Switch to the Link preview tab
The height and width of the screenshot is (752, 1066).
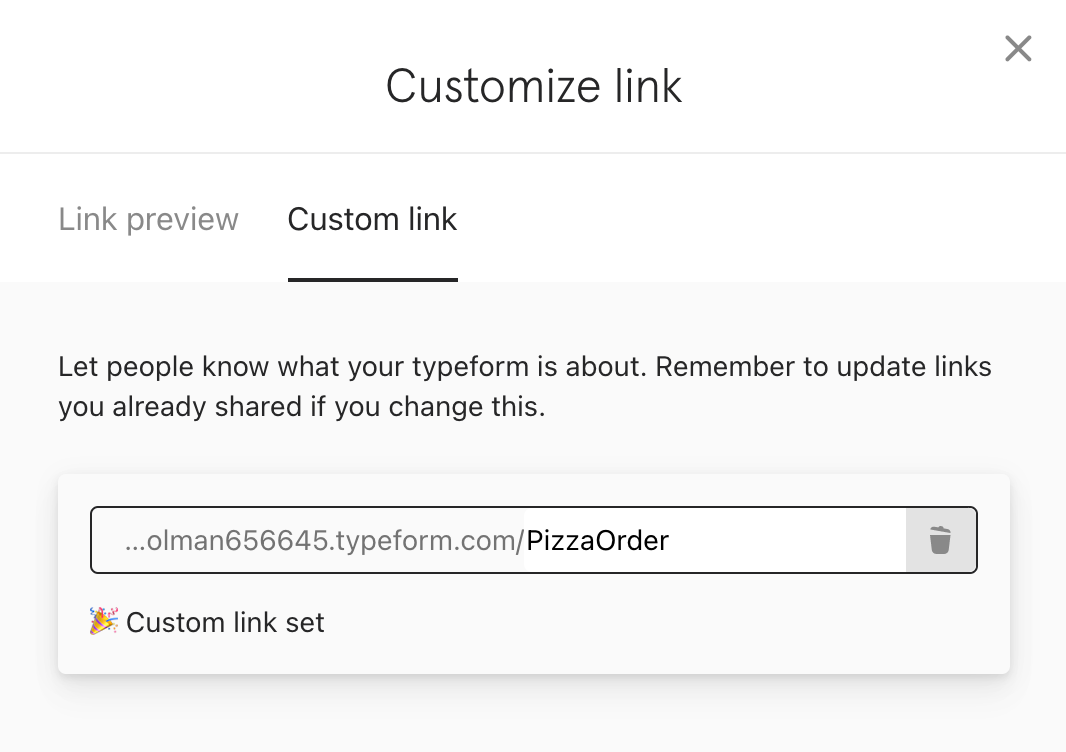click(x=148, y=219)
